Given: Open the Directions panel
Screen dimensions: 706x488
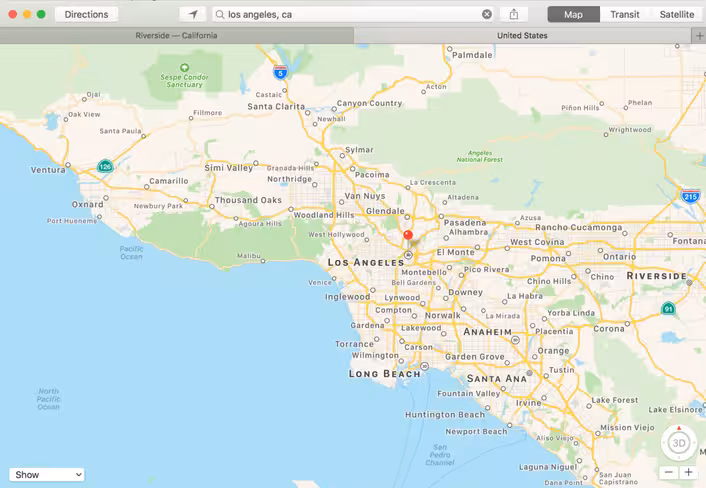Looking at the screenshot, I should pos(86,14).
